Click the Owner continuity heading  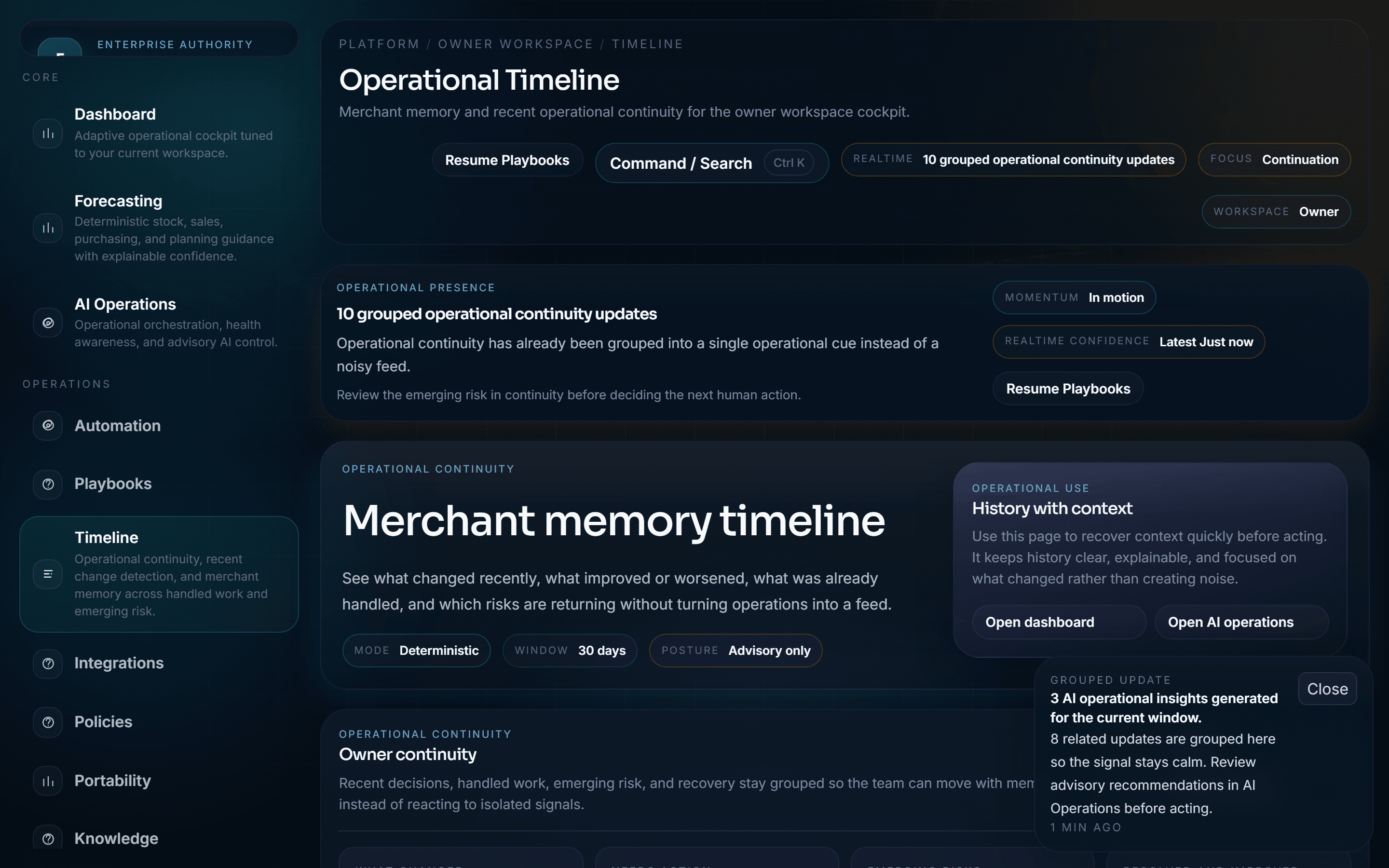click(408, 754)
